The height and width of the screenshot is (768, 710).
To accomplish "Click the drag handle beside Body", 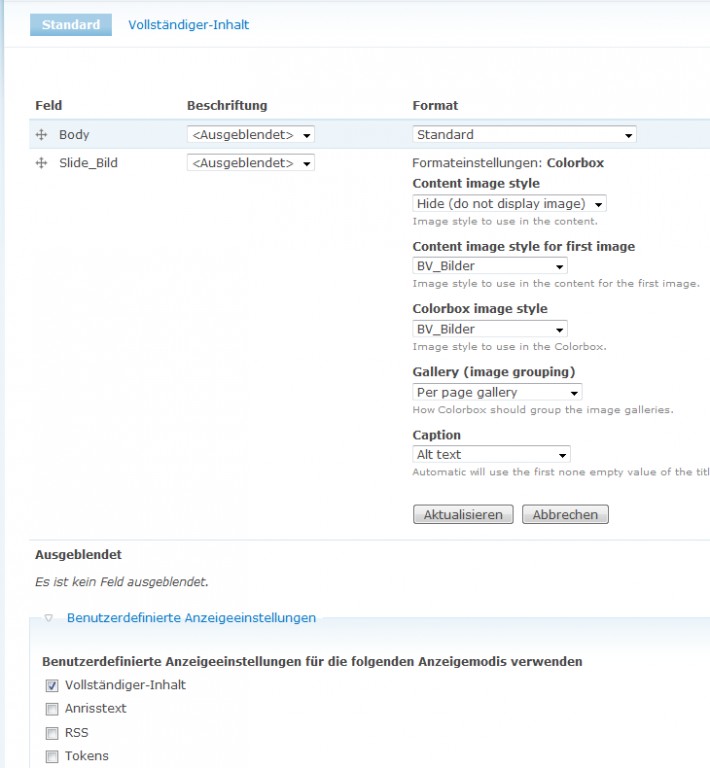I will 41,135.
